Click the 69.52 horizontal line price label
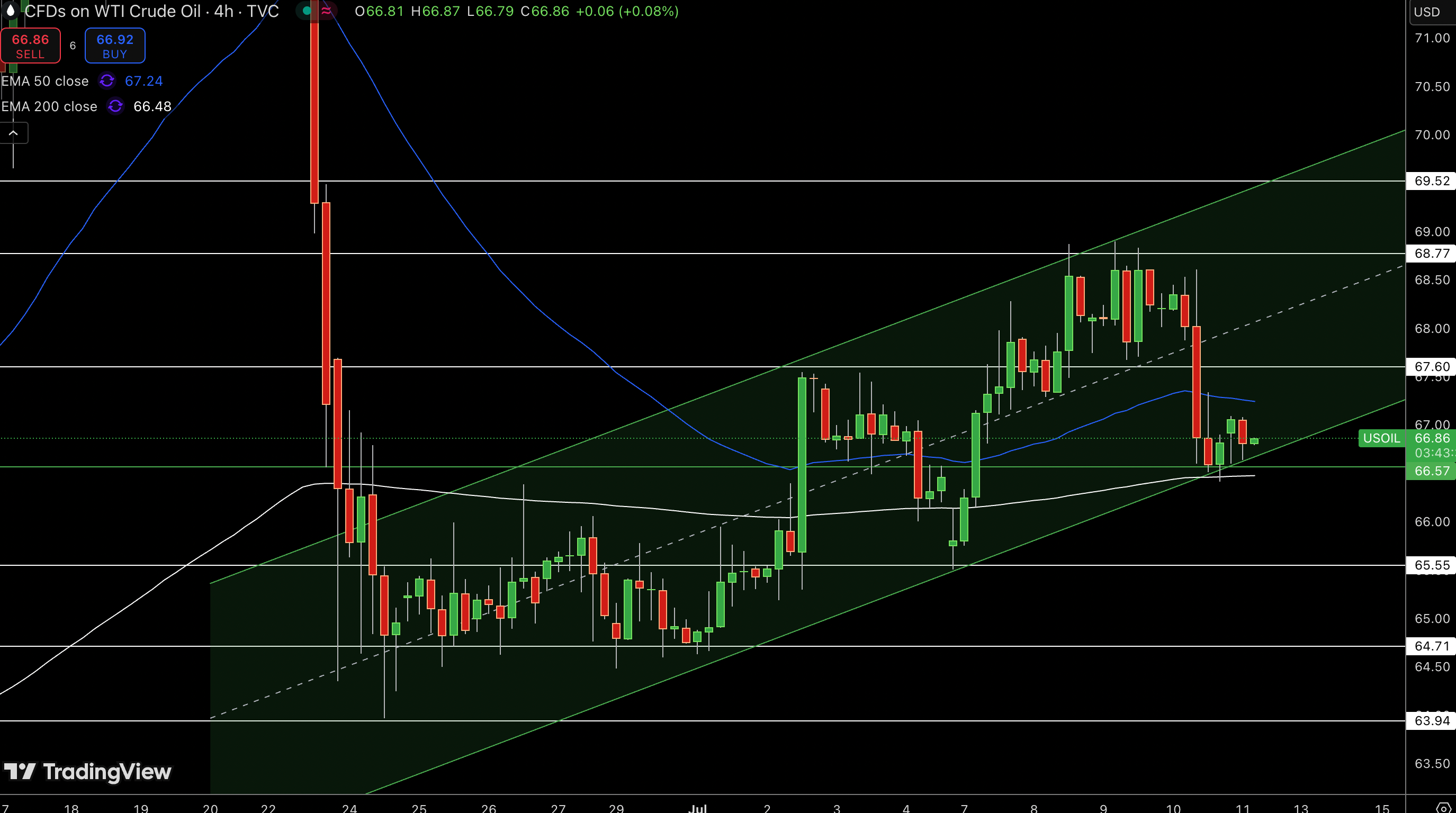The image size is (1456, 813). coord(1431,181)
